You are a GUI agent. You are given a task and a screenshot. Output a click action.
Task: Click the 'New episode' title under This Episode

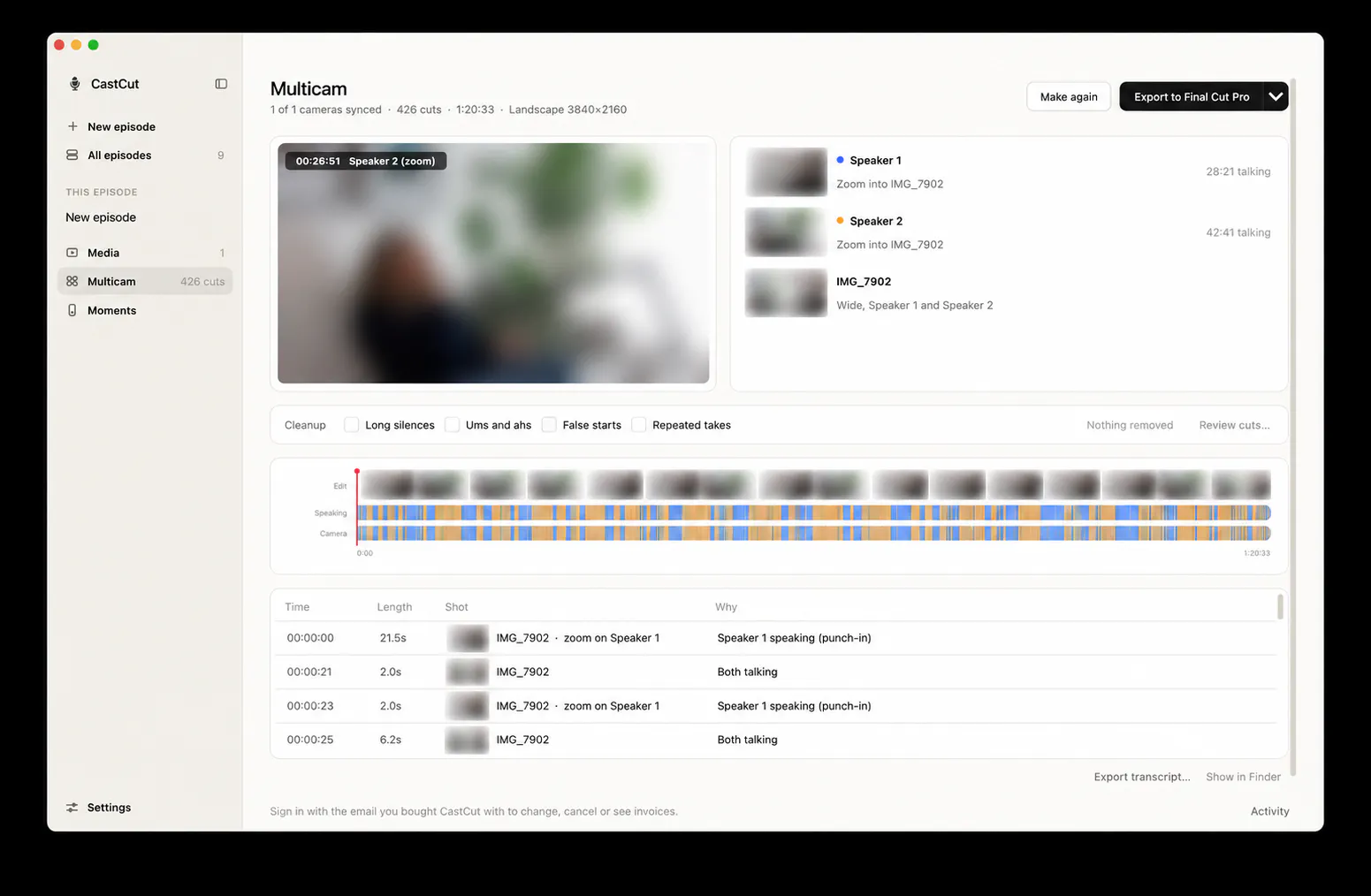coord(101,217)
